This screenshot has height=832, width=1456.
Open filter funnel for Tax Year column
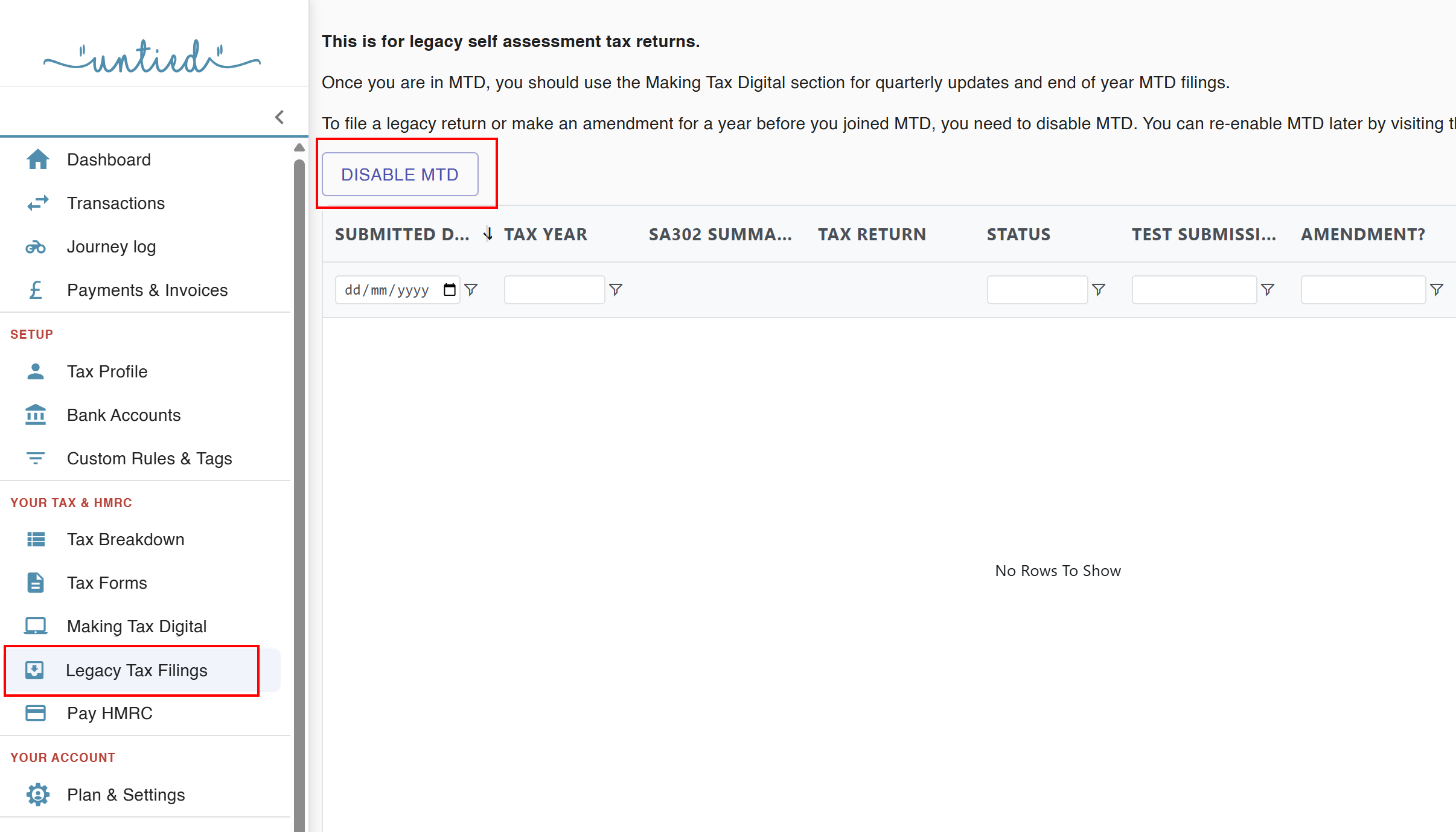(x=616, y=290)
